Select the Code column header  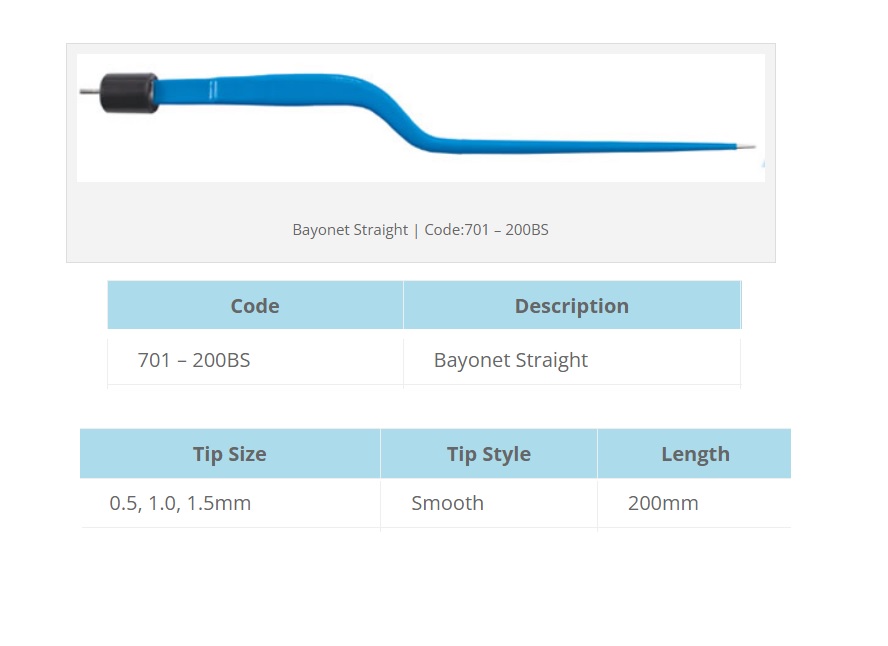(255, 305)
